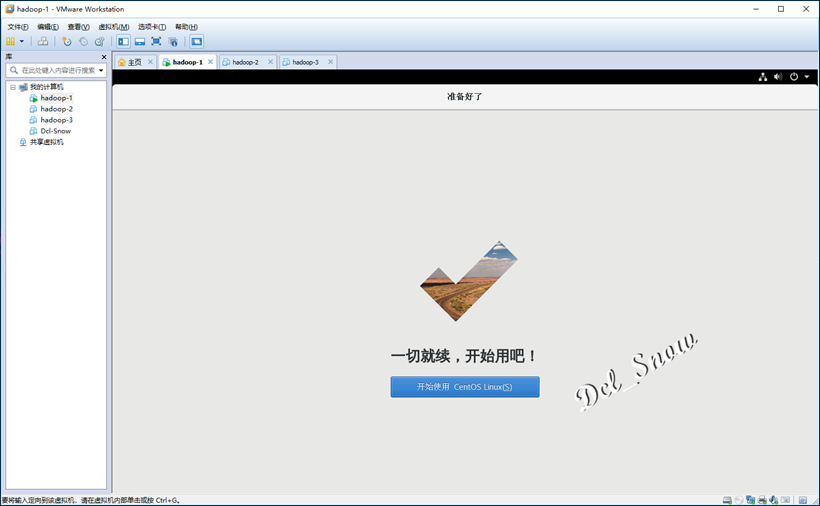The image size is (820, 506).
Task: Click the display device status bar icon
Action: [x=785, y=500]
